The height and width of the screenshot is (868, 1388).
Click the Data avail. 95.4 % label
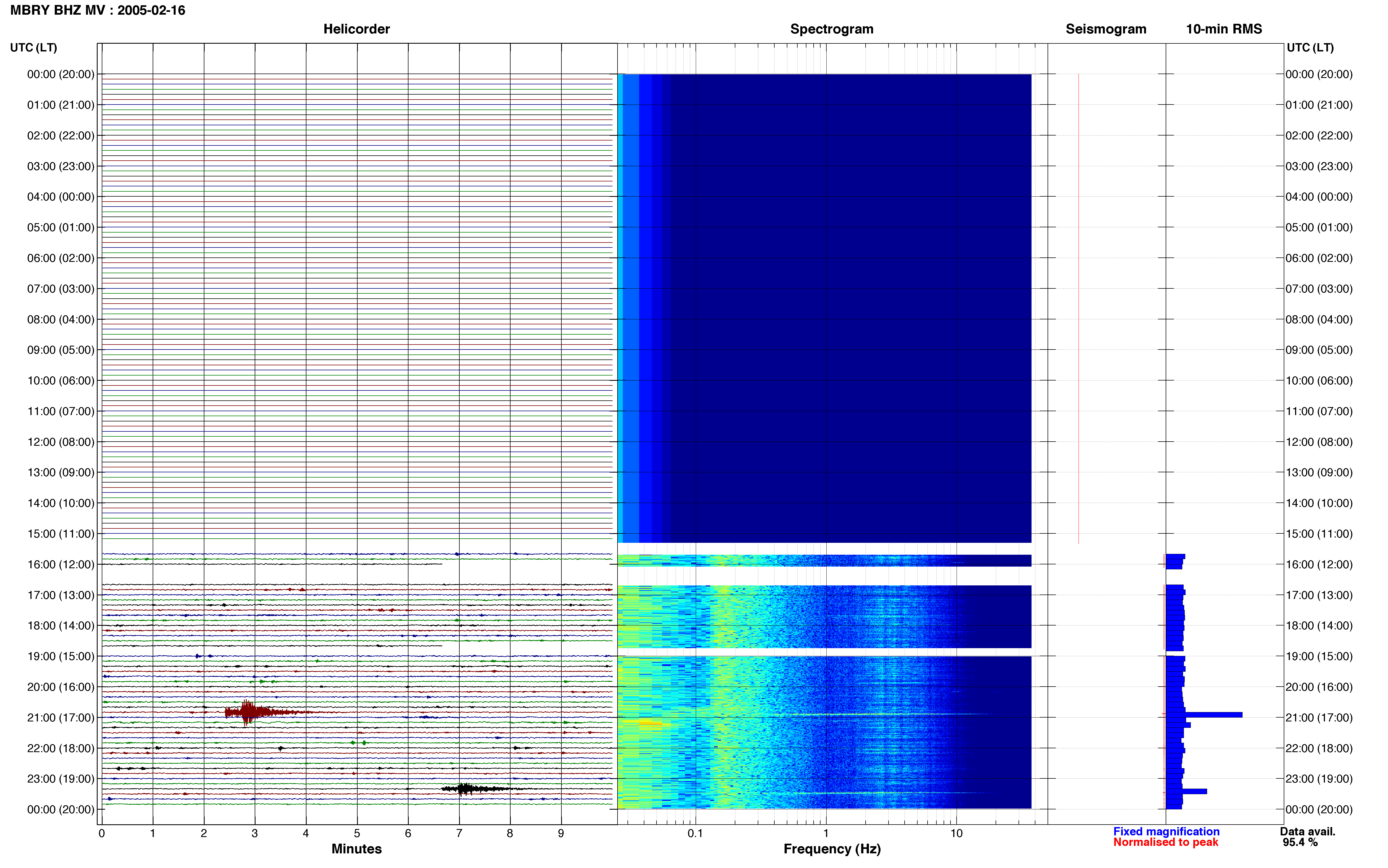1307,837
